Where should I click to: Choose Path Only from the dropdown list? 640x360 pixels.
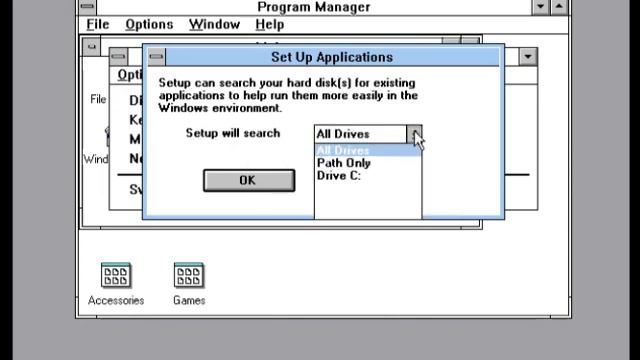[x=368, y=163]
